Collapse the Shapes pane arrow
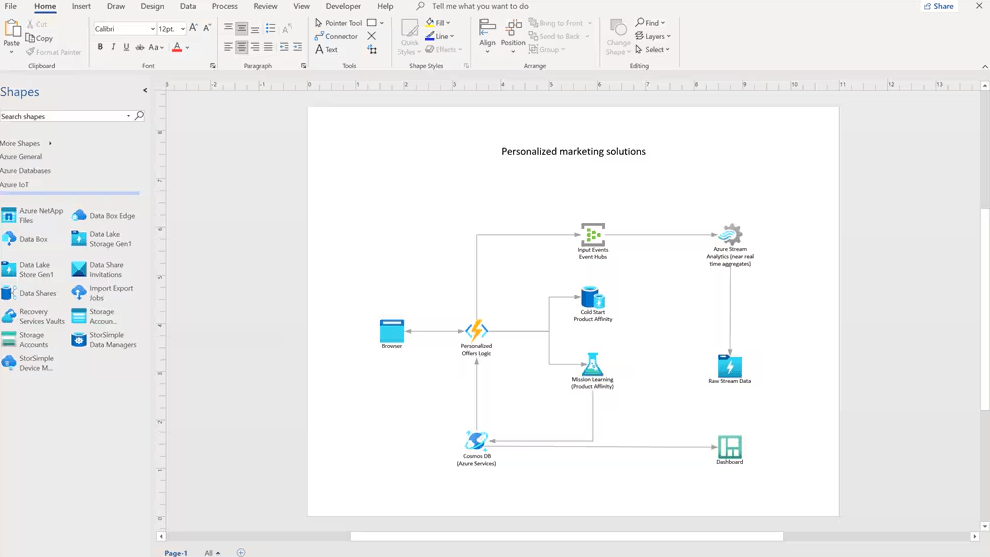The height and width of the screenshot is (557, 990). click(145, 90)
